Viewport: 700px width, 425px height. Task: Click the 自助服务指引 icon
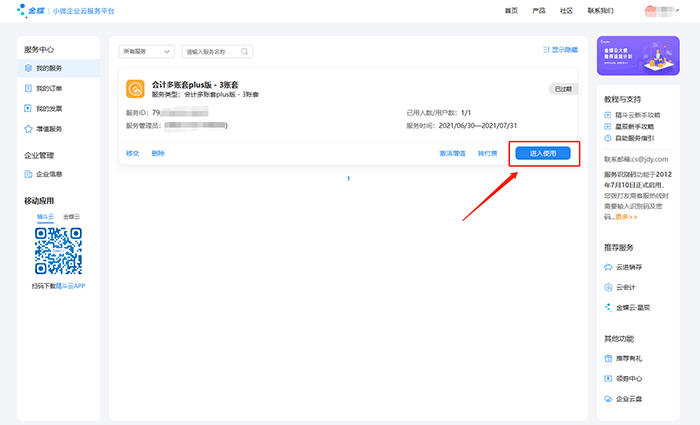608,138
